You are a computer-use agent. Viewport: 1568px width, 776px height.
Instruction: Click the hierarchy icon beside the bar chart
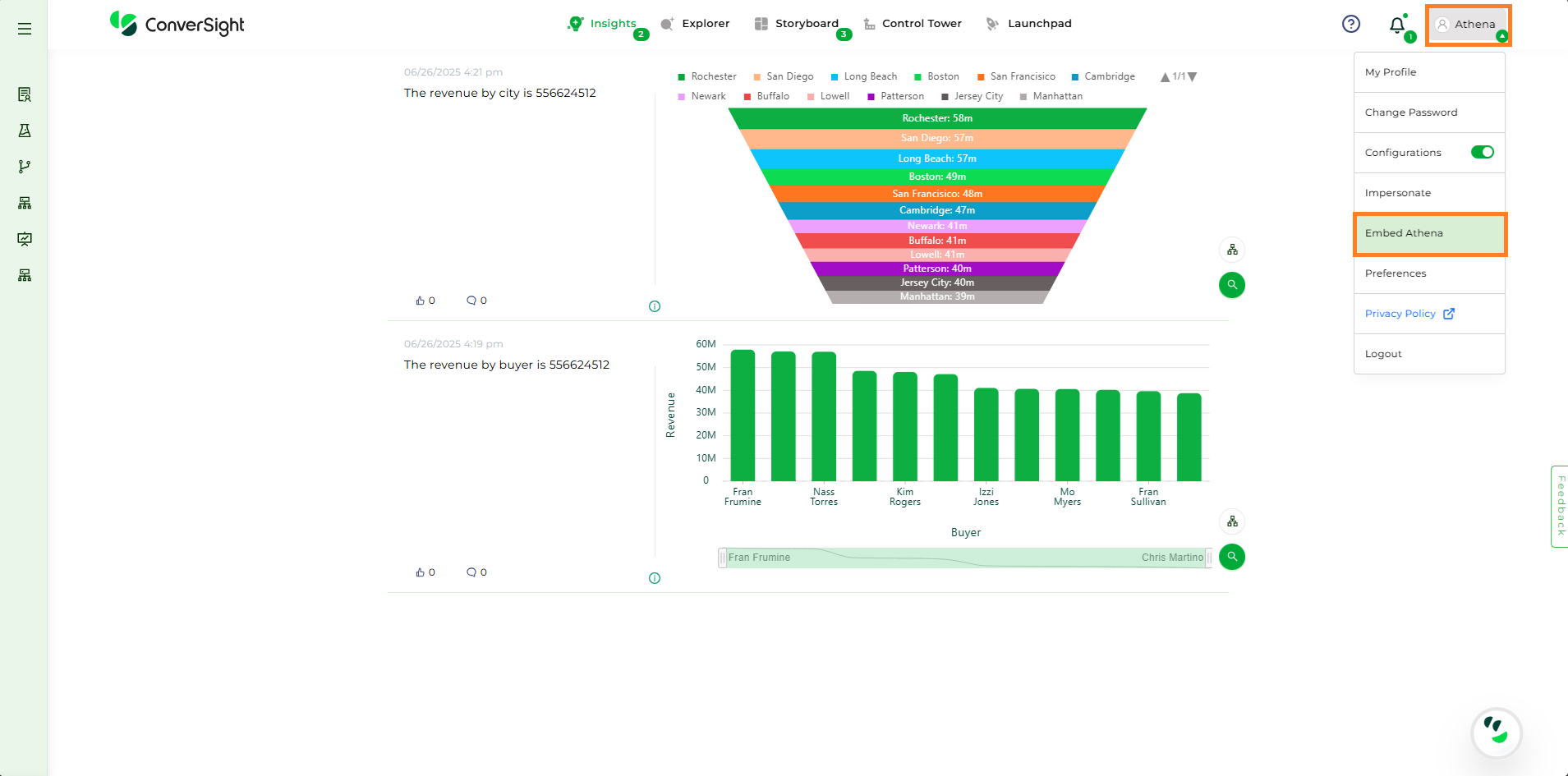[1232, 521]
